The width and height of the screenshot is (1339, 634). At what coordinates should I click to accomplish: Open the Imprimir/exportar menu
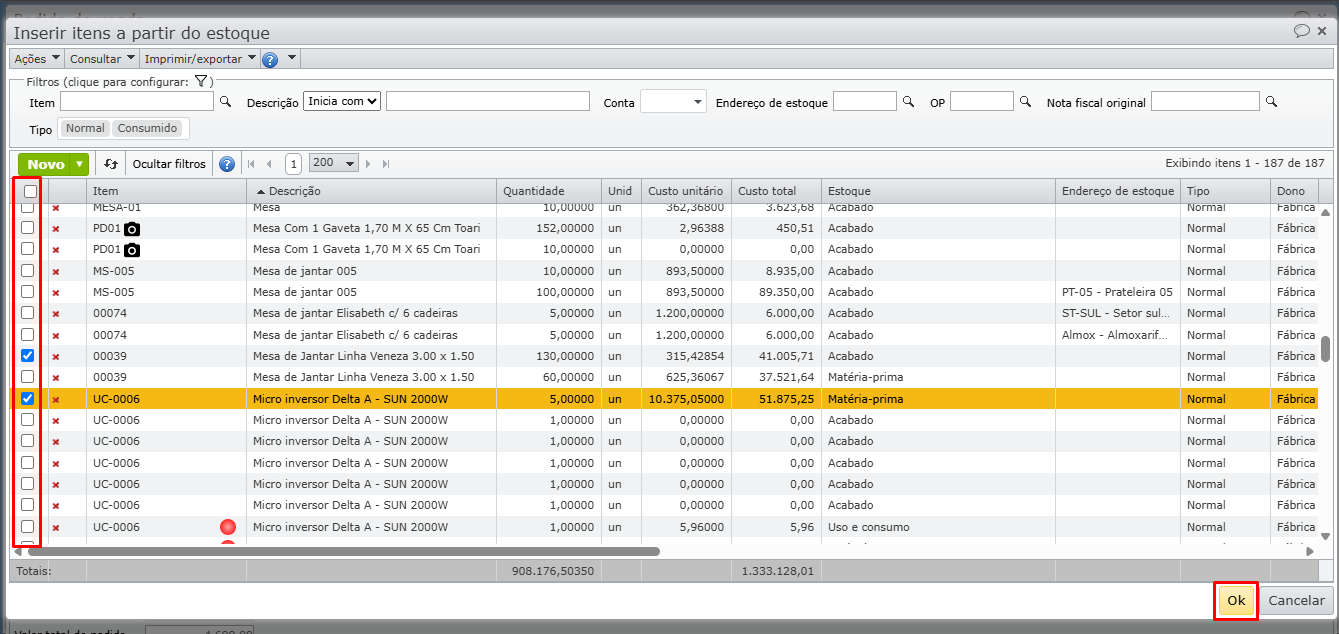click(200, 59)
